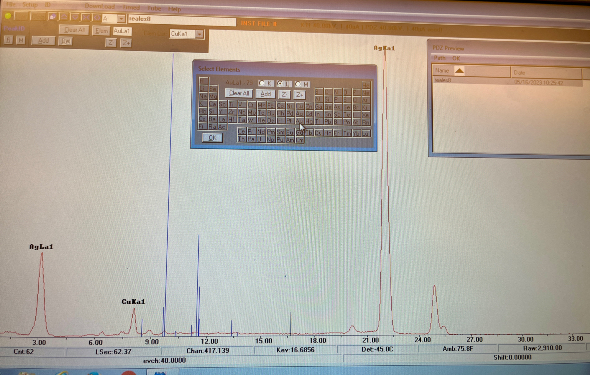Select the M line radio button
Viewport: 590px width, 375px height.
(302, 84)
